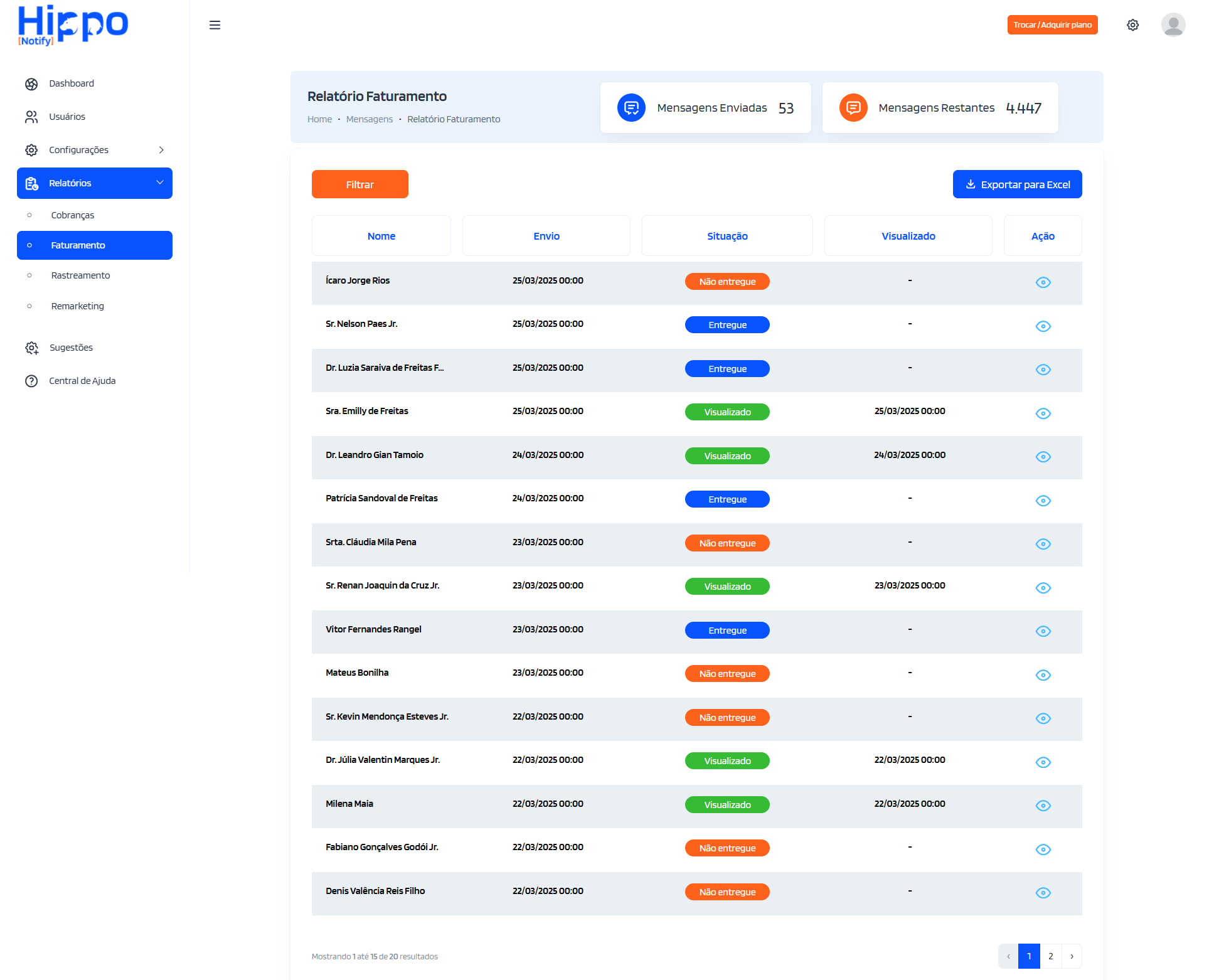Open the Dashboard section icon

(31, 83)
